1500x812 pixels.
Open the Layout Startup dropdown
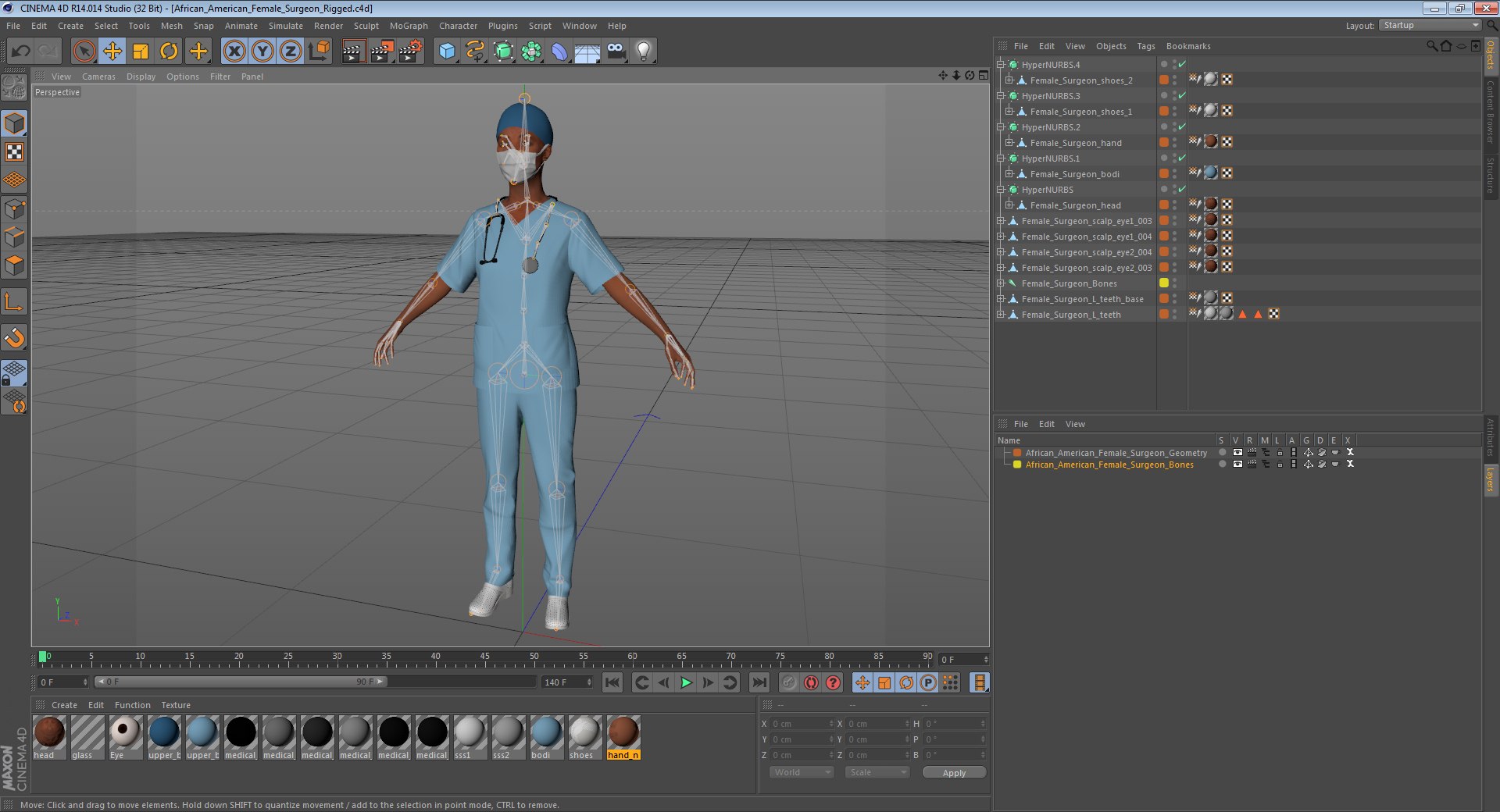coord(1430,25)
